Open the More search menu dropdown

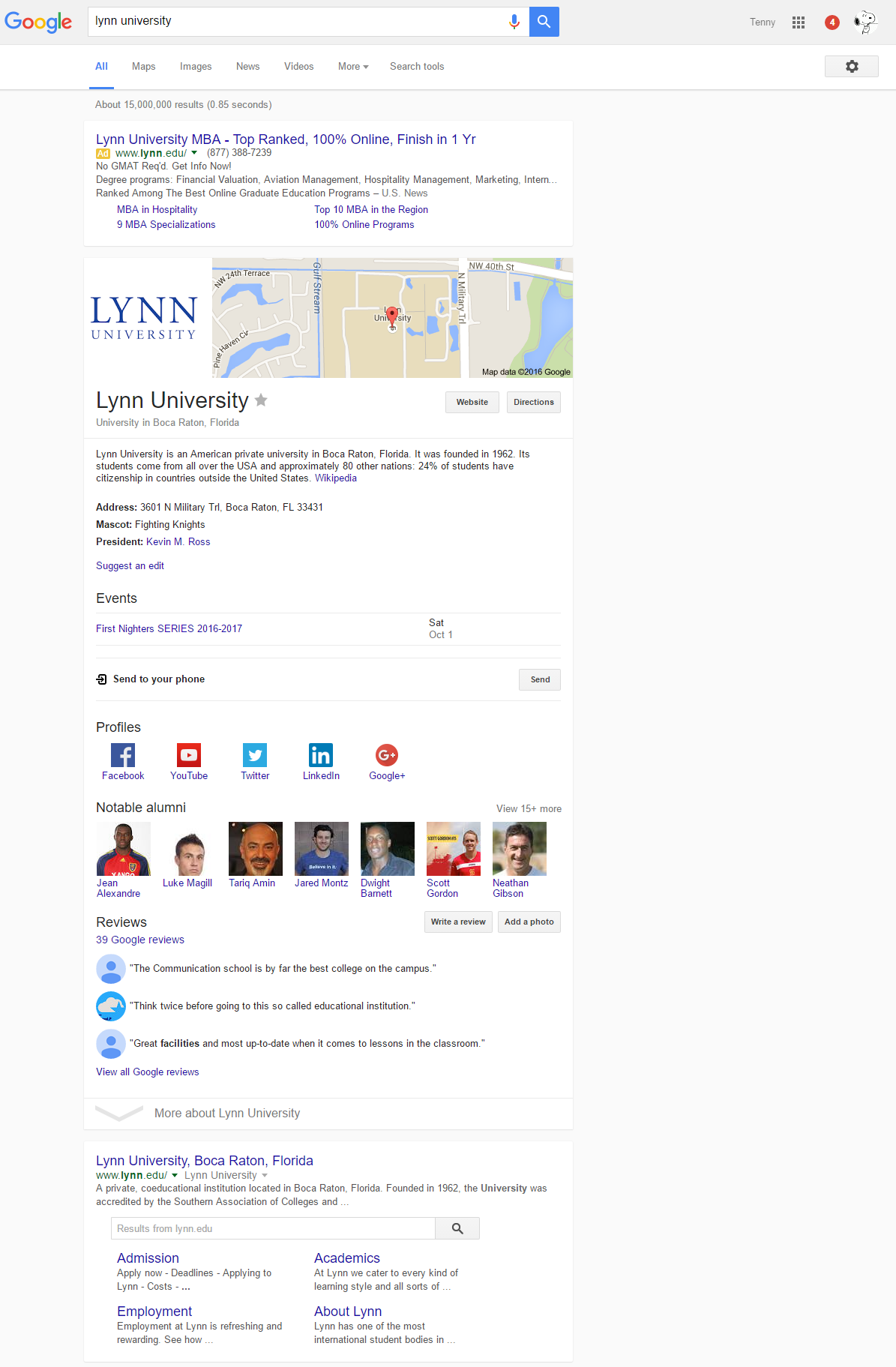coord(353,67)
